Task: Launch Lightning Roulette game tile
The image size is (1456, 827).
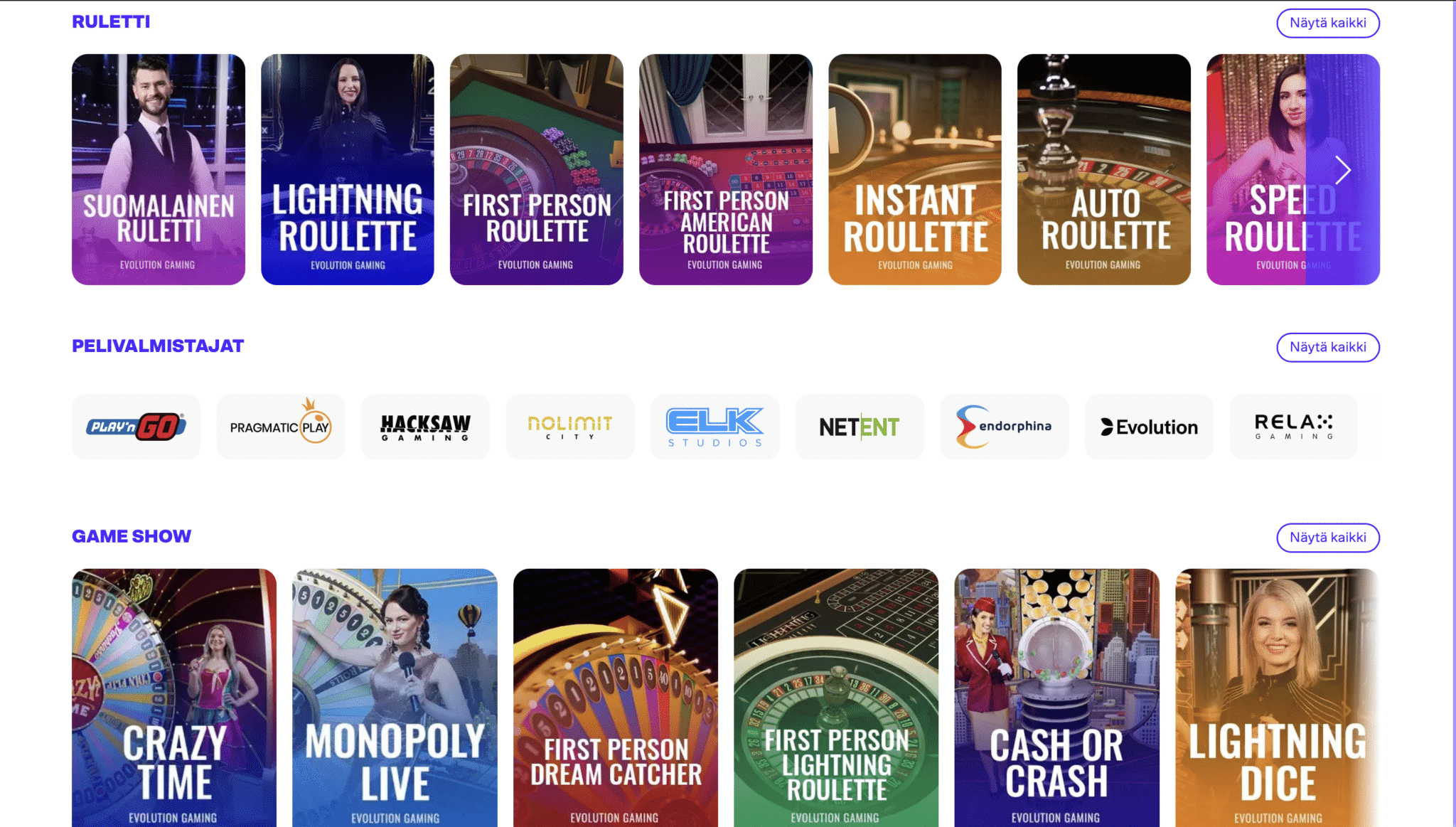Action: tap(348, 169)
